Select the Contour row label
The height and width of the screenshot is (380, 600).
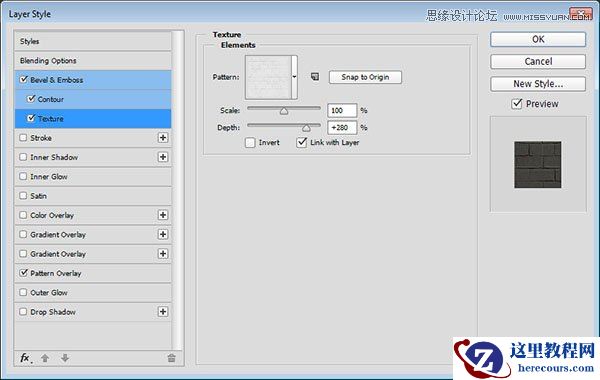tap(51, 99)
